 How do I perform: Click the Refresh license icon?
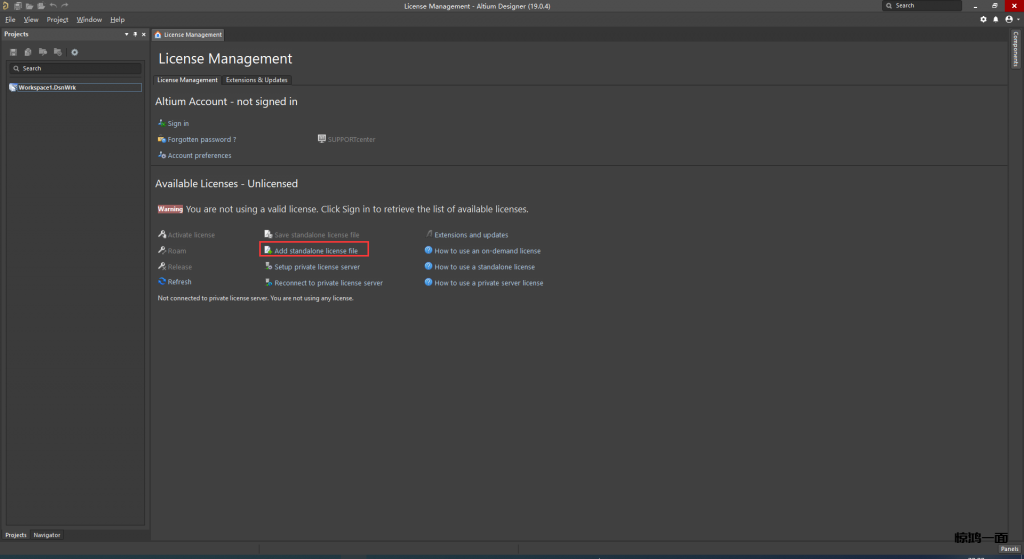(161, 282)
